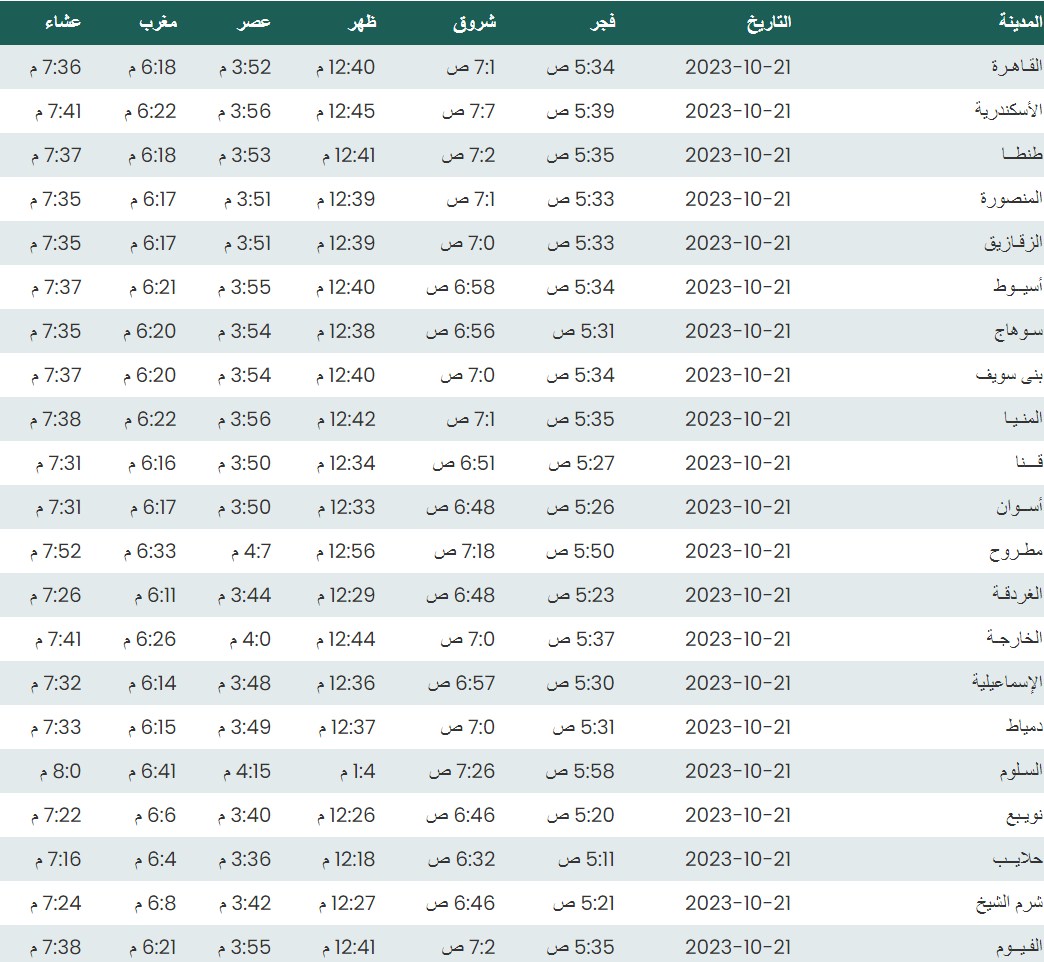Click the السلوم عشاء time 8:0 م
The image size is (1044, 962).
coord(61,771)
